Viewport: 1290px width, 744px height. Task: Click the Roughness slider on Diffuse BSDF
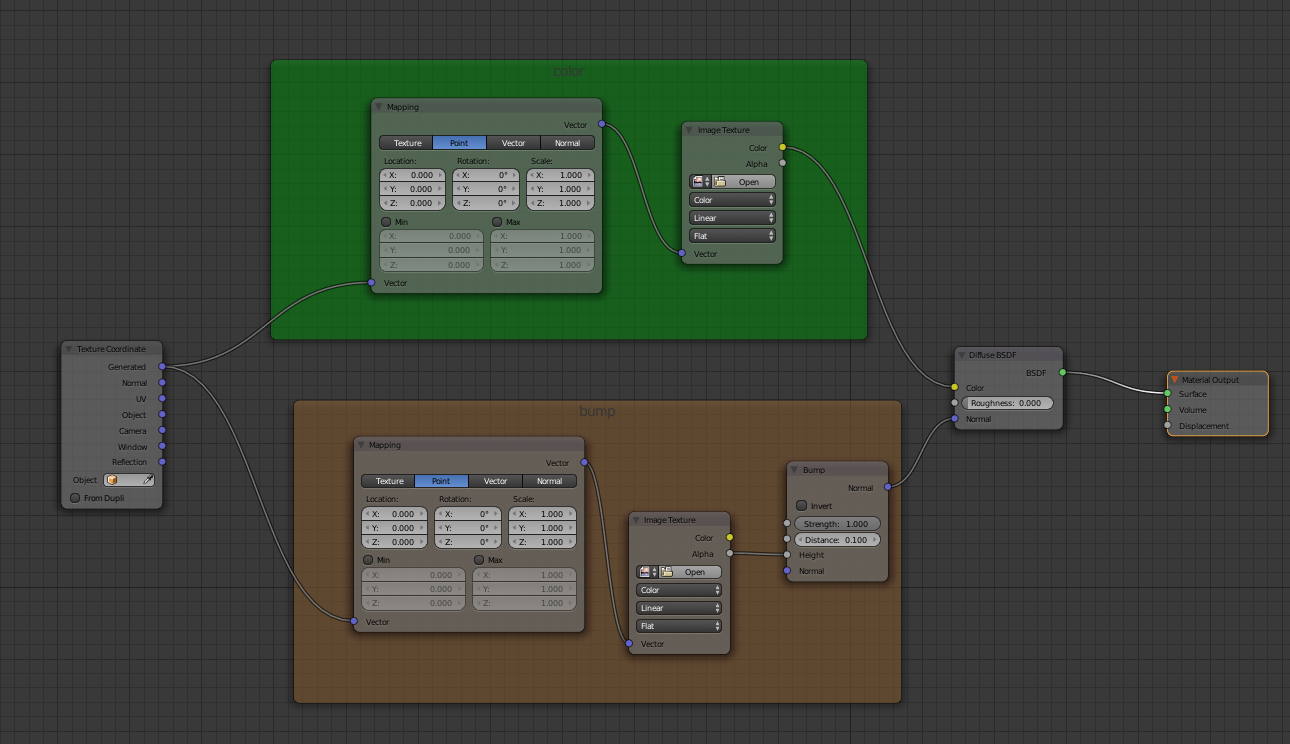[x=1008, y=403]
